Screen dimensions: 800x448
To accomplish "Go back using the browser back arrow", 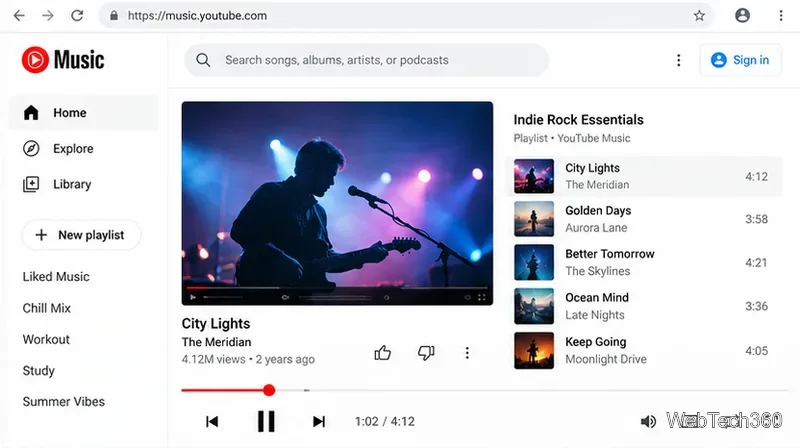I will pos(19,15).
